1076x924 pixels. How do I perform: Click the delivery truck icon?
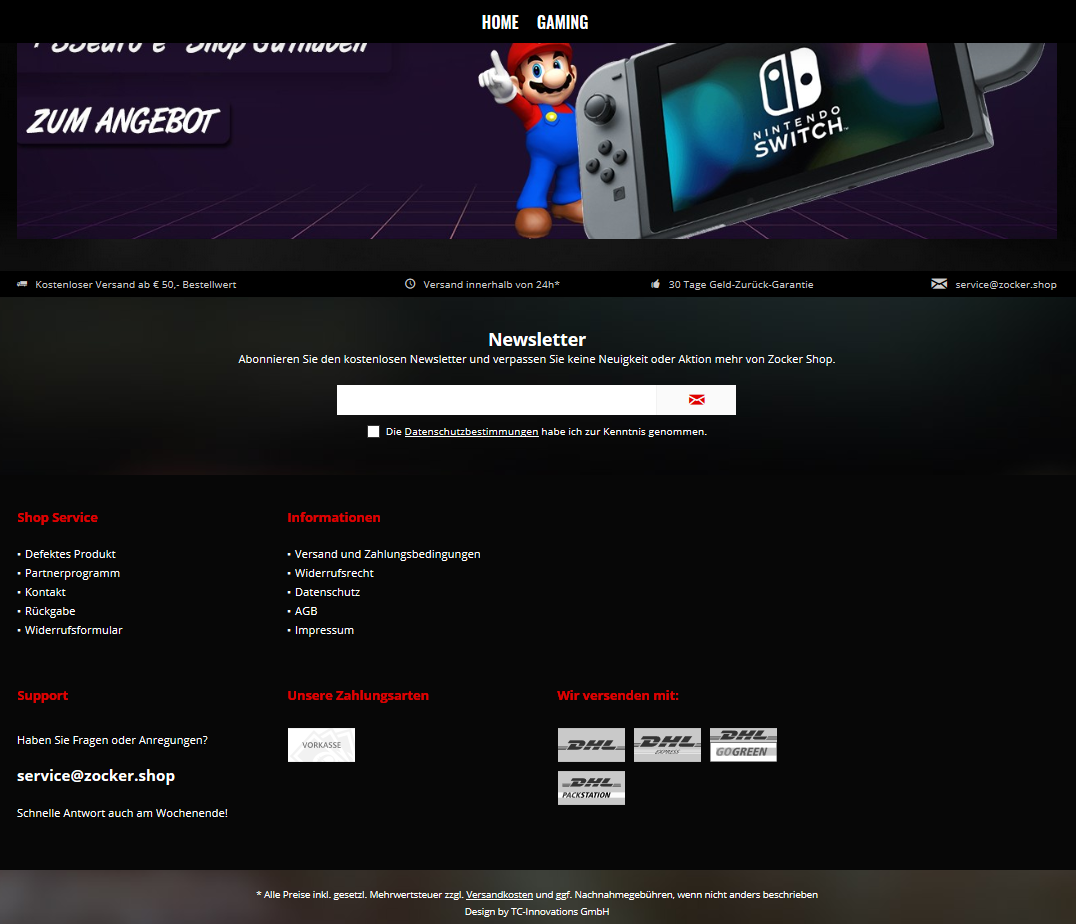coord(22,284)
